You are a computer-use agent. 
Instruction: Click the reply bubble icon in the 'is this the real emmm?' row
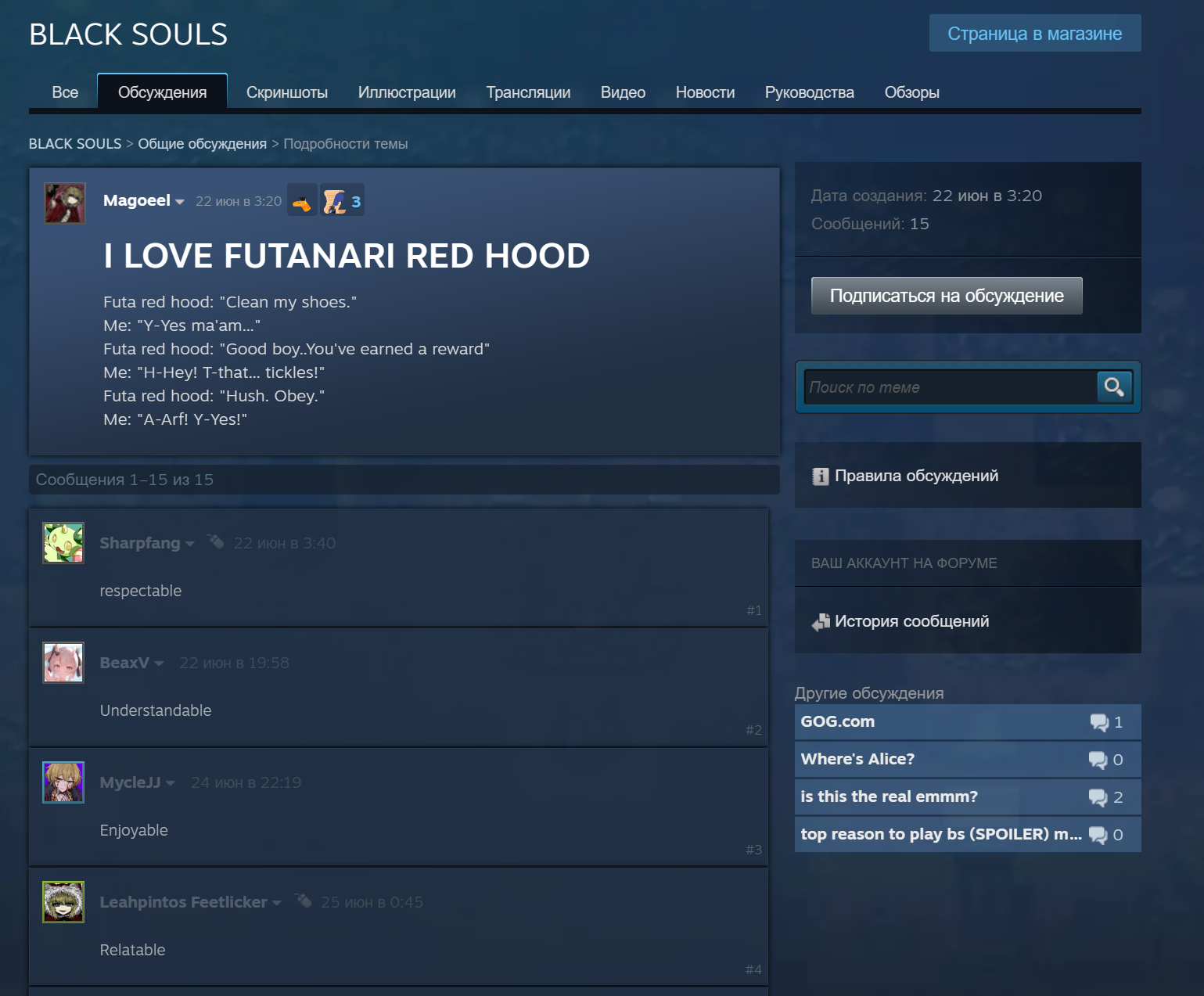coord(1098,797)
